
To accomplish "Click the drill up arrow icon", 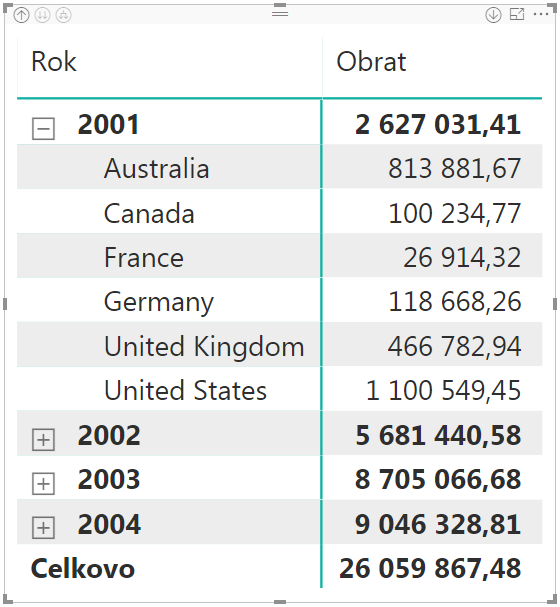I will pos(21,15).
